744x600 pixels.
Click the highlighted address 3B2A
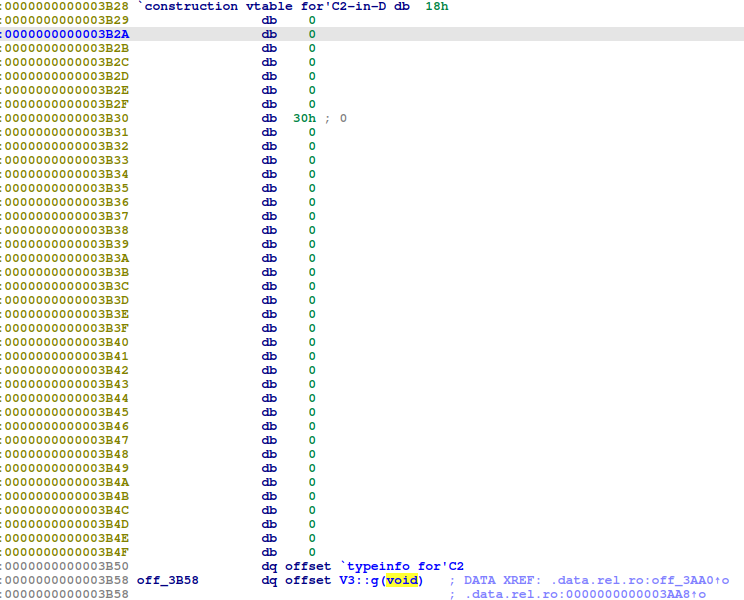66,34
